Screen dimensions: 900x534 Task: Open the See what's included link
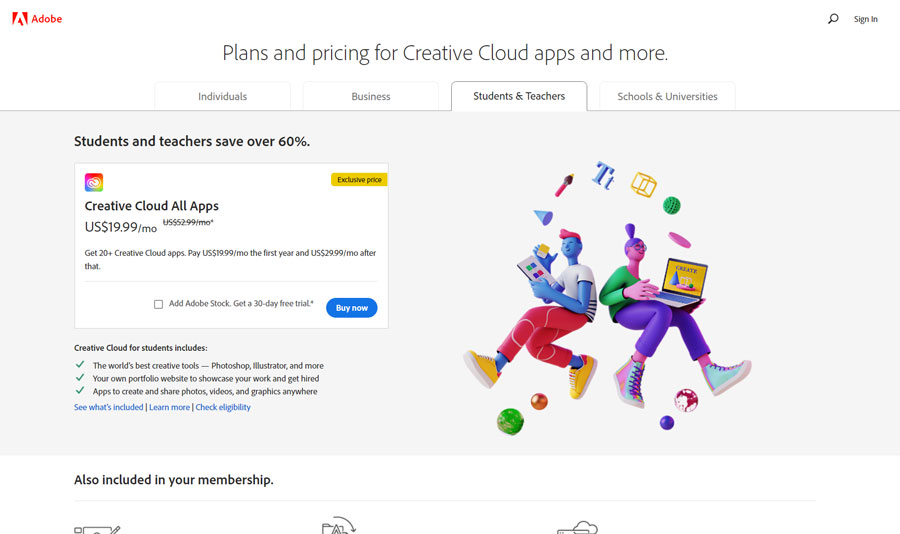[x=108, y=408]
